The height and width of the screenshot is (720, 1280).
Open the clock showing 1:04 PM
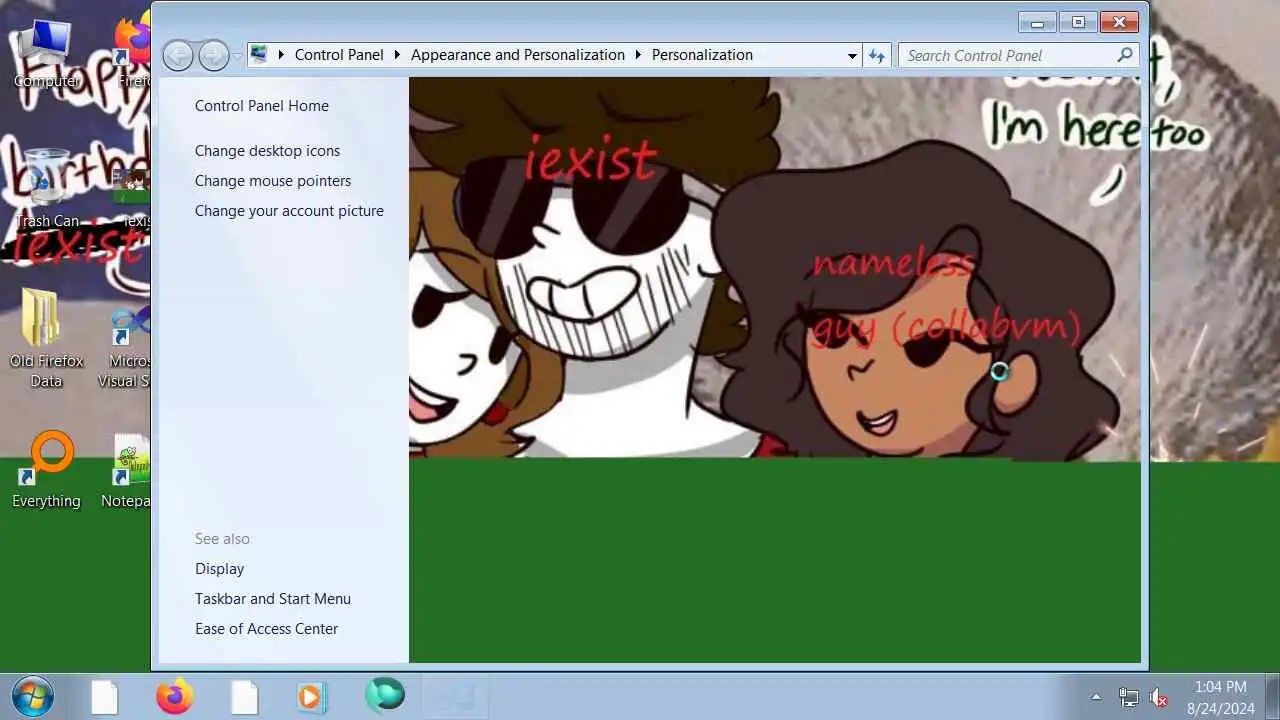coord(1221,697)
